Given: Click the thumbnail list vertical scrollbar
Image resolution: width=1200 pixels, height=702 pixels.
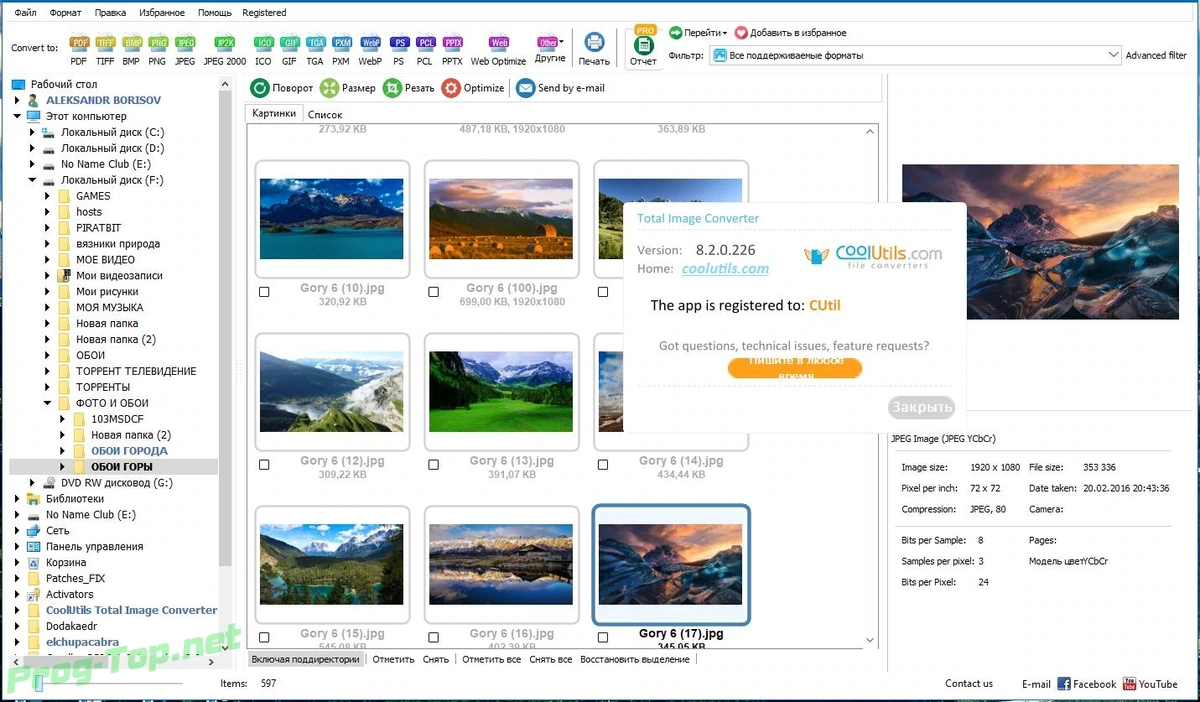Looking at the screenshot, I should 870,387.
